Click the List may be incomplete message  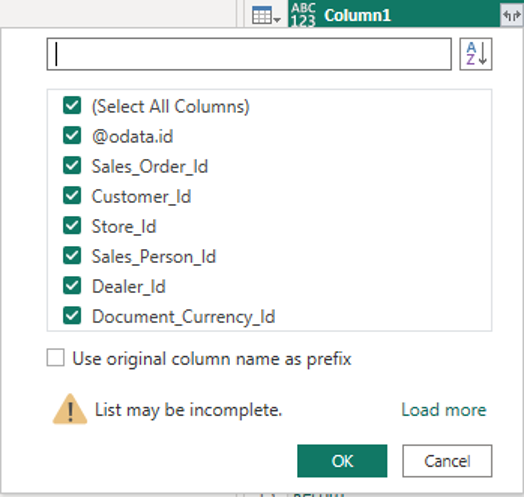click(x=188, y=410)
